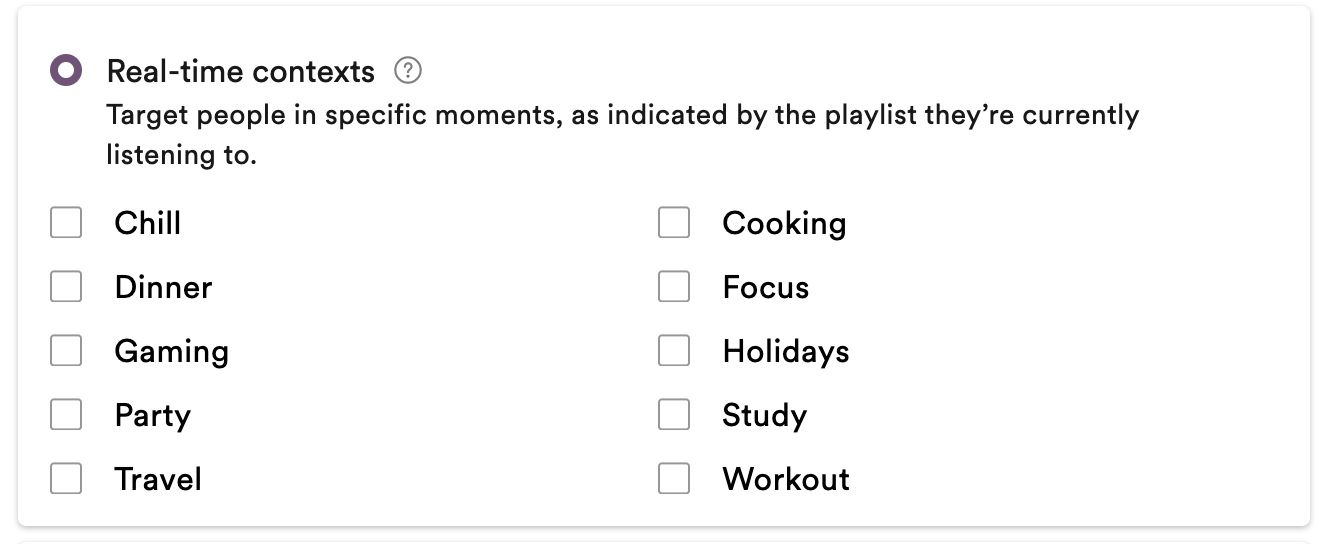Click the 'Real-time contexts' heading text

tap(241, 71)
